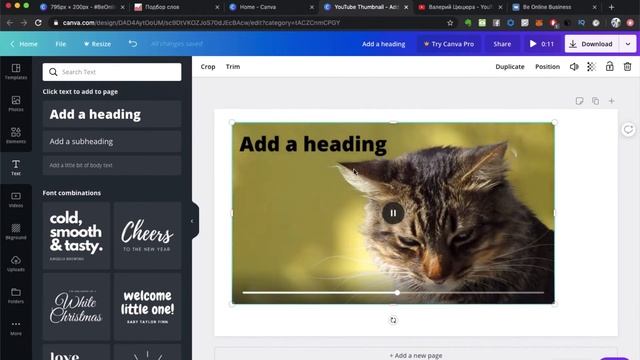Expand the Download options chevron
This screenshot has height=360, width=640.
click(x=628, y=44)
